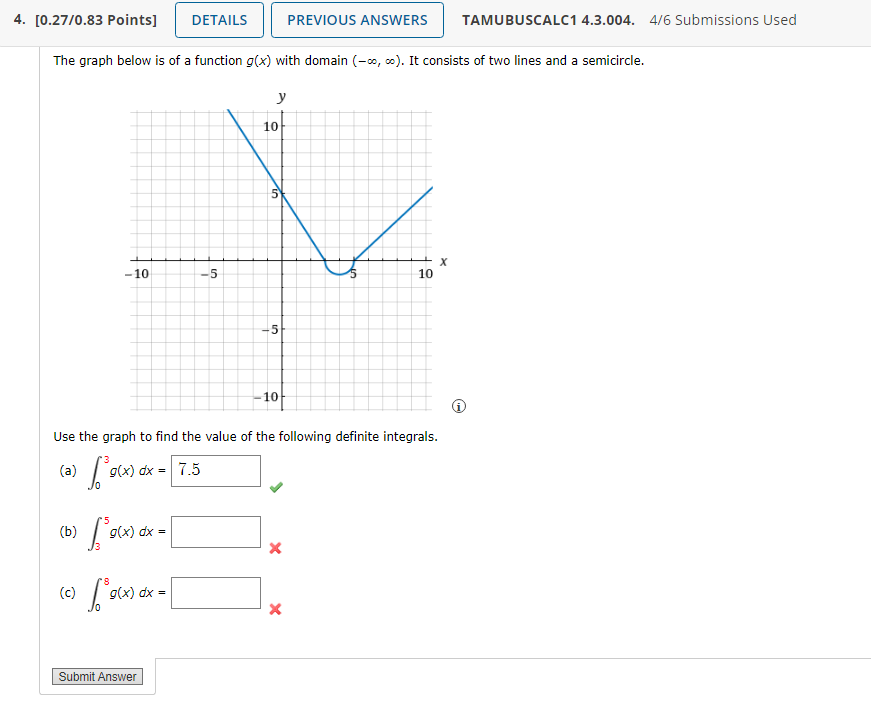The image size is (871, 703).
Task: Click the info icon below the graph
Action: (x=458, y=405)
